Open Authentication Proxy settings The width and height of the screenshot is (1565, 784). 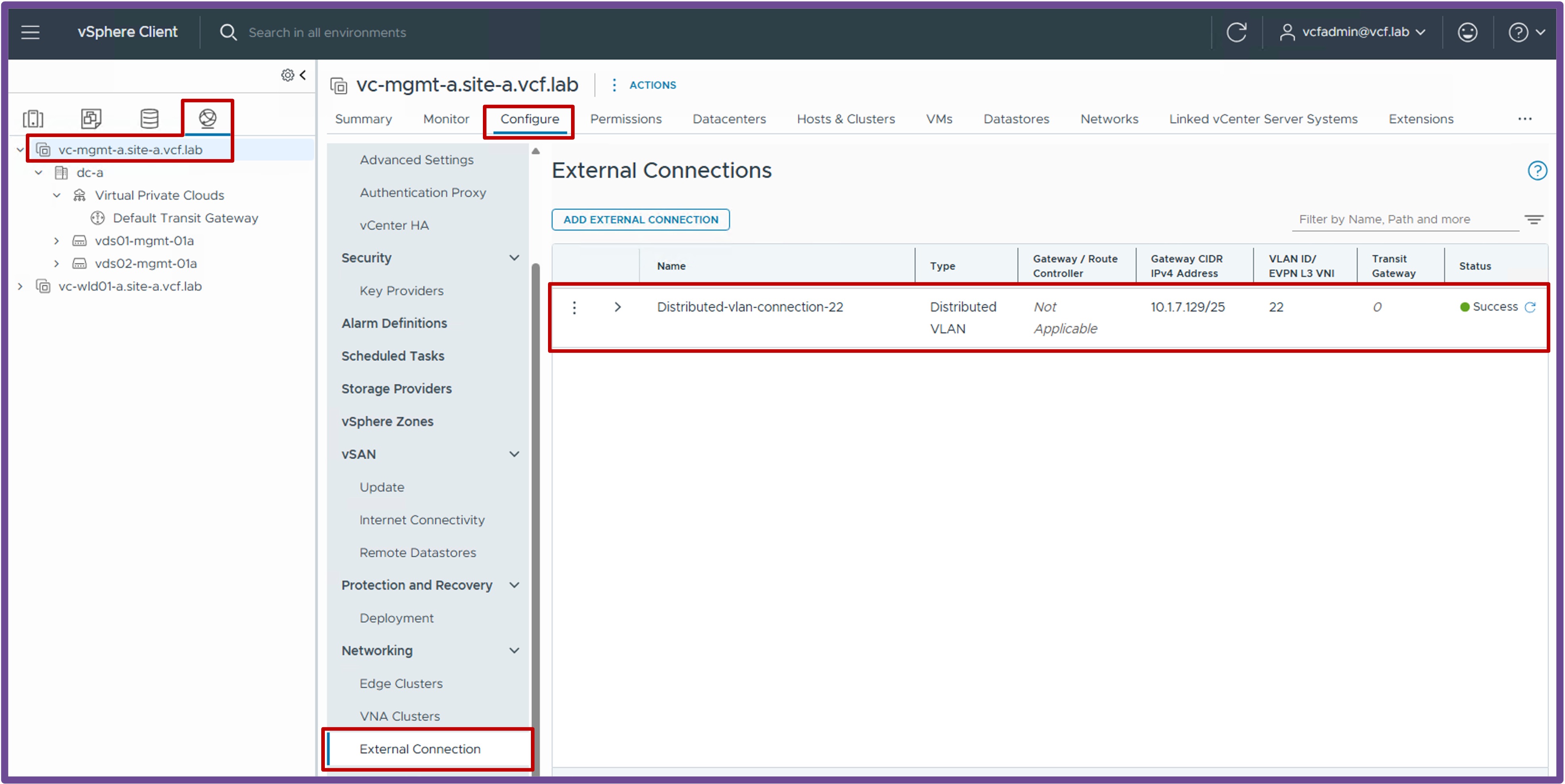tap(423, 193)
